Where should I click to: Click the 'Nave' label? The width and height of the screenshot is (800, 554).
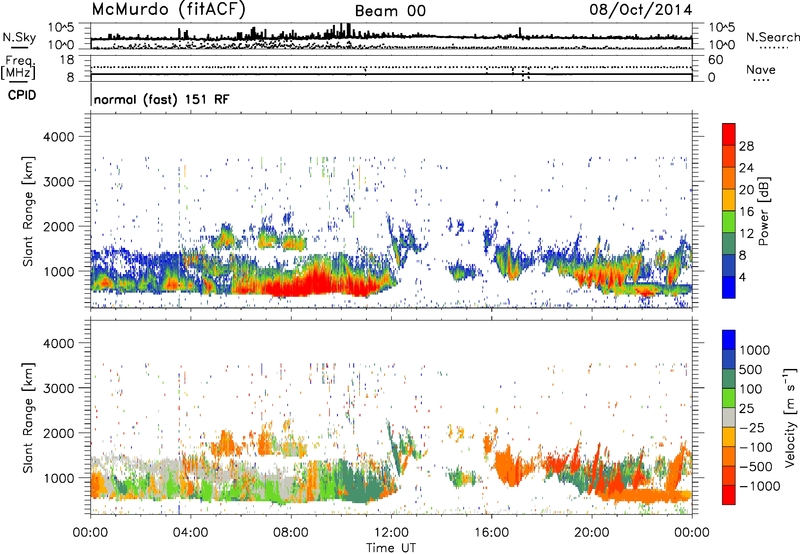760,70
